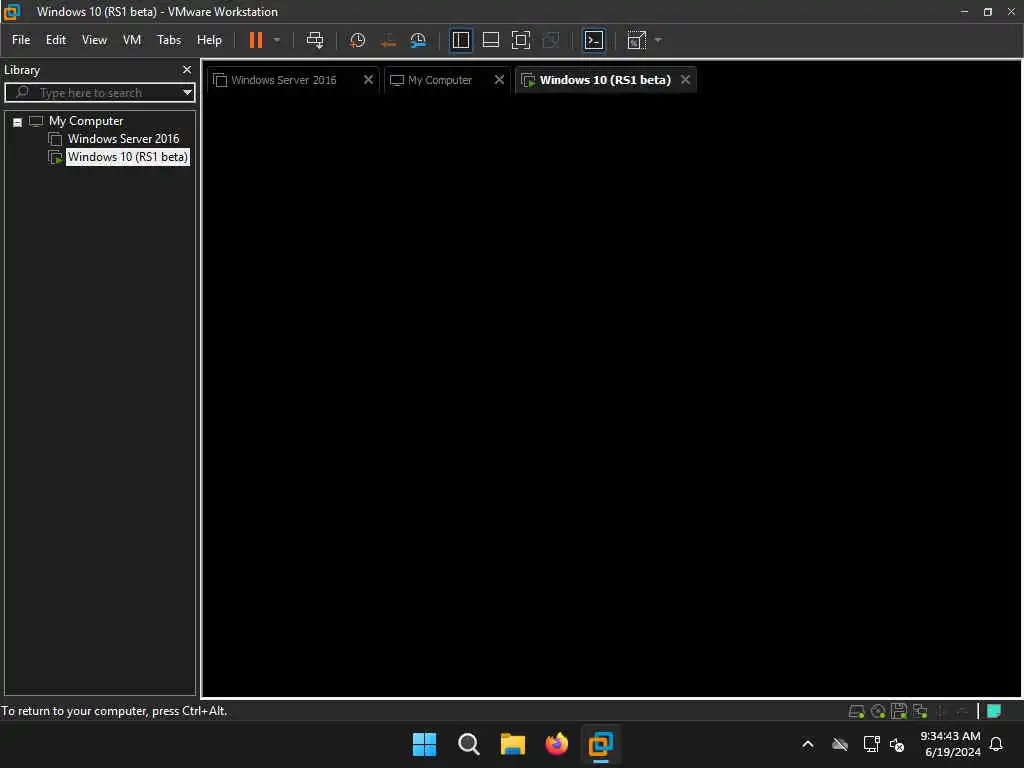Click the dimmed USB device status icon
The height and width of the screenshot is (768, 1024).
(x=941, y=711)
